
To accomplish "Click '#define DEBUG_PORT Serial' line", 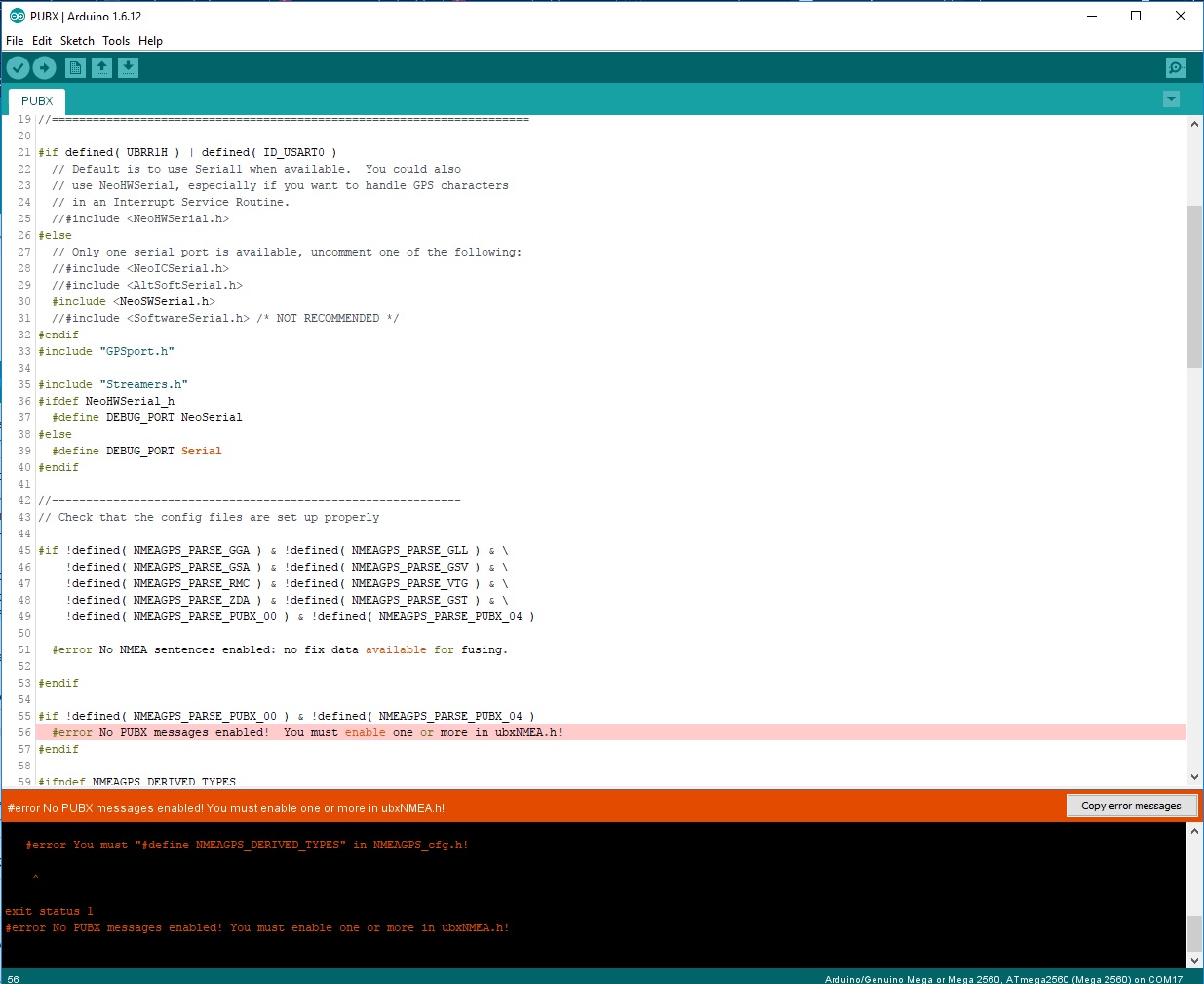I will point(136,451).
